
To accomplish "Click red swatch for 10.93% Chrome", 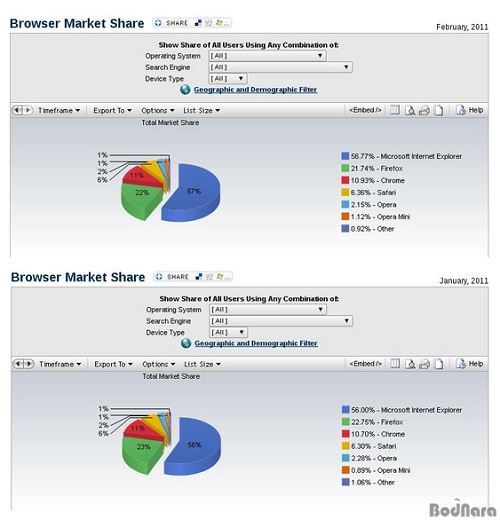I will tap(345, 180).
